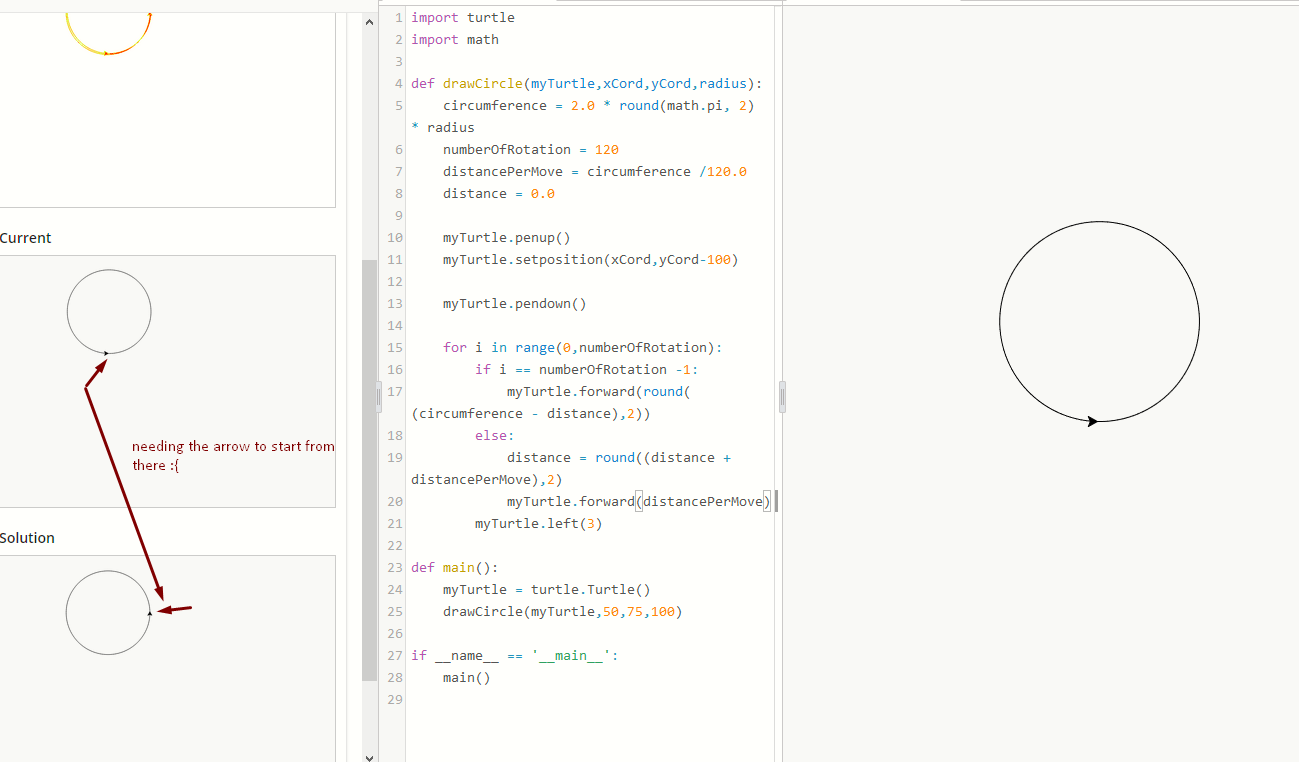Image resolution: width=1299 pixels, height=762 pixels.
Task: Grab the splitter handle between instructions and code
Action: (379, 398)
